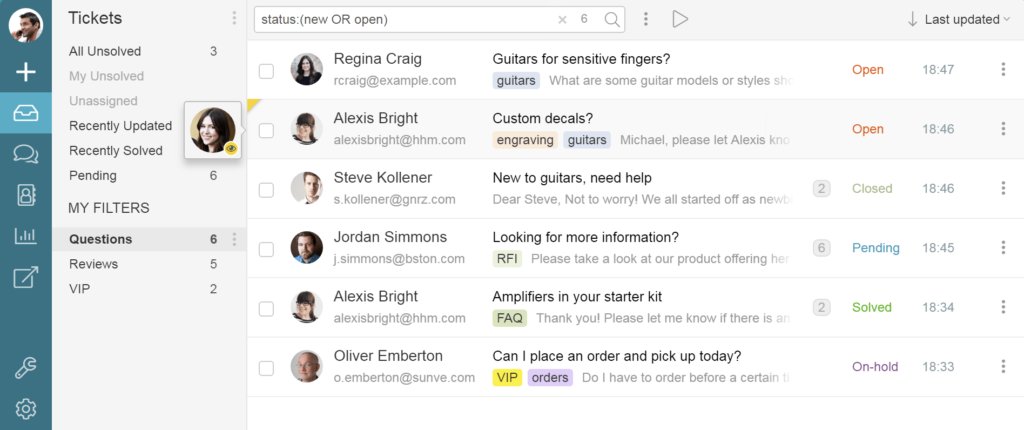
Task: Open the chat bubbles icon in sidebar
Action: [x=25, y=154]
